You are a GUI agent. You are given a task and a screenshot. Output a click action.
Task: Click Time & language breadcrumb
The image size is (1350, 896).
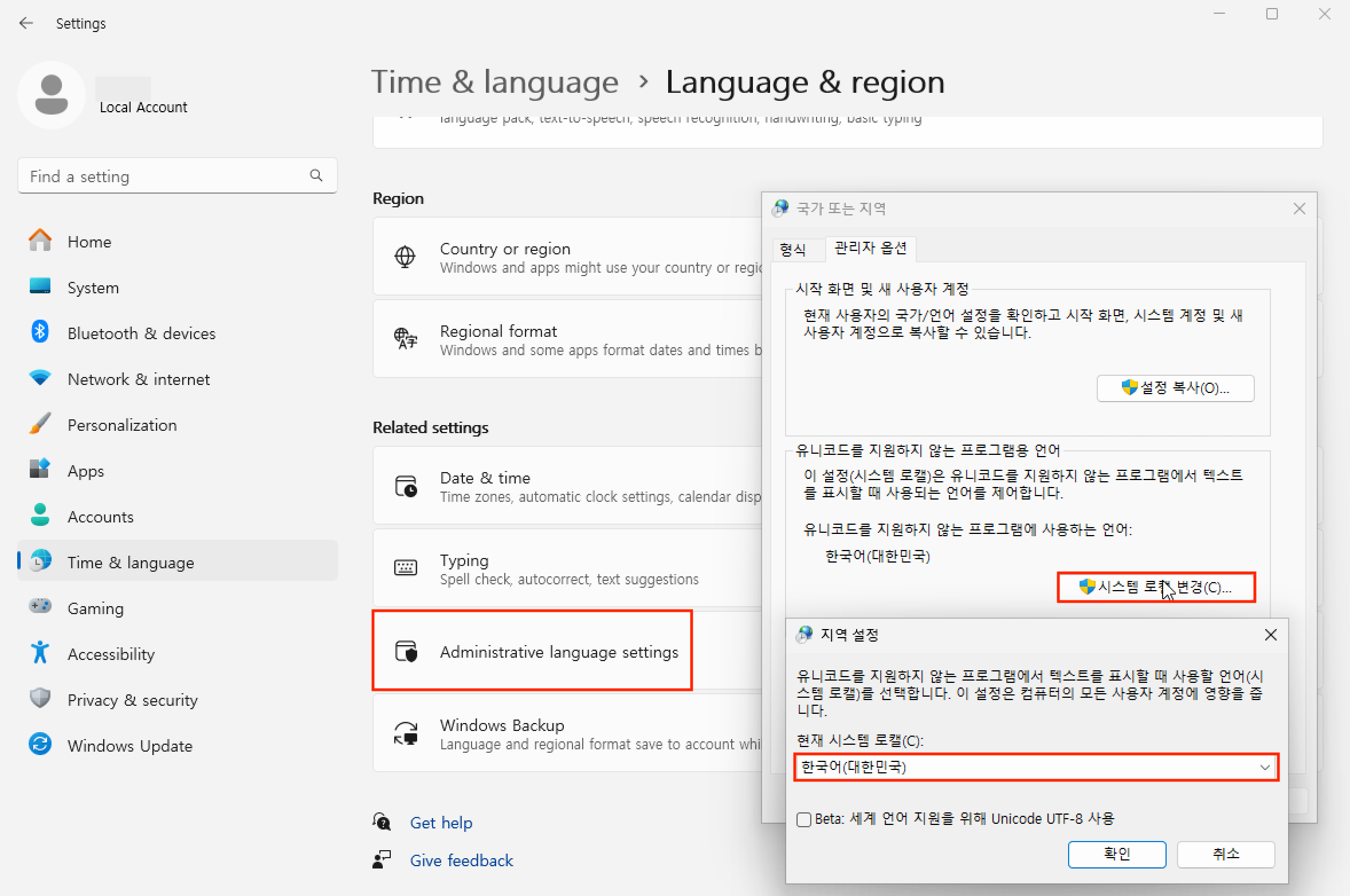495,82
